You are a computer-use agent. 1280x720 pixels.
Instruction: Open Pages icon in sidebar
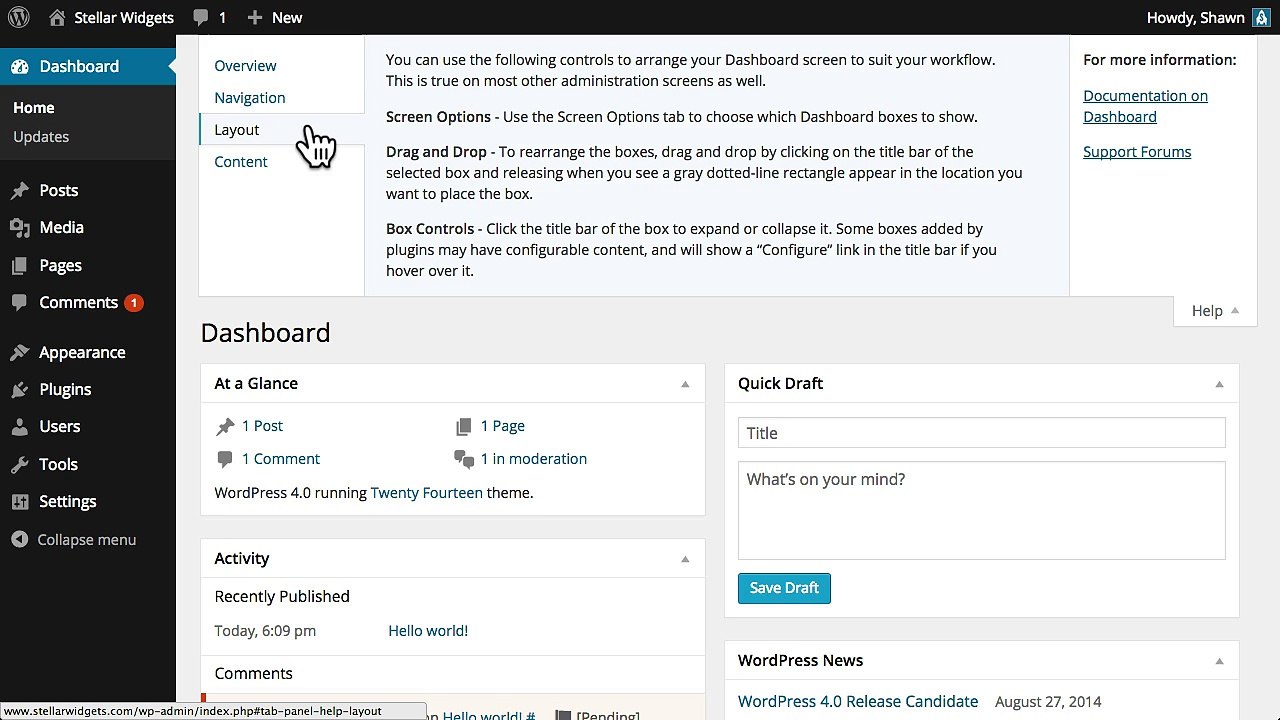tap(20, 266)
